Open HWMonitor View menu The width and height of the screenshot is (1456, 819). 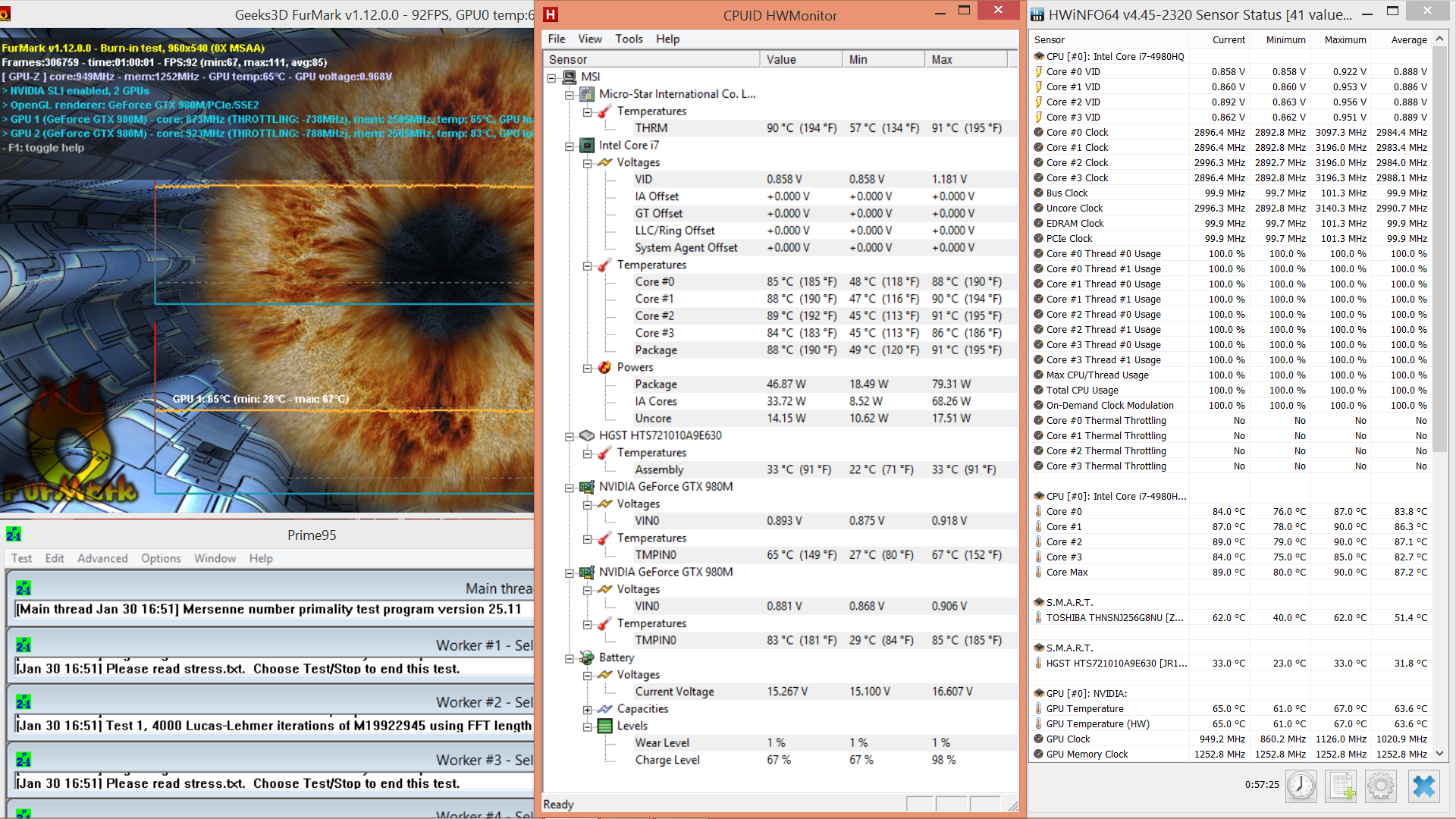[x=590, y=39]
